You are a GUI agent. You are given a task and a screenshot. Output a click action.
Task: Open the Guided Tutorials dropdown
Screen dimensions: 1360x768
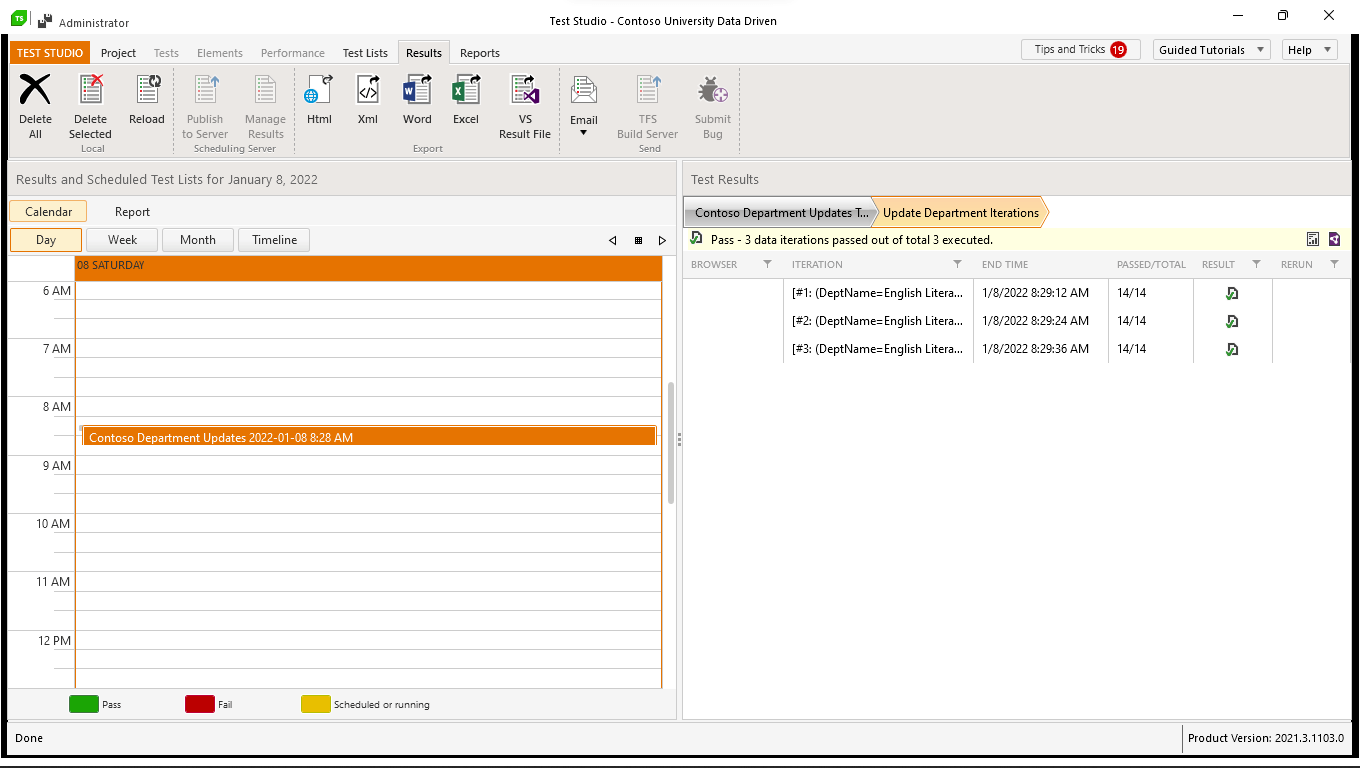[1211, 49]
